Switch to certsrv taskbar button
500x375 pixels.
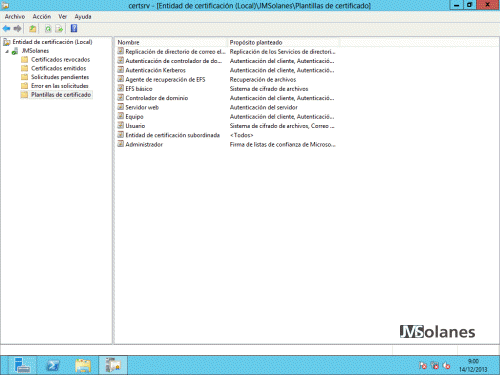[x=113, y=365]
